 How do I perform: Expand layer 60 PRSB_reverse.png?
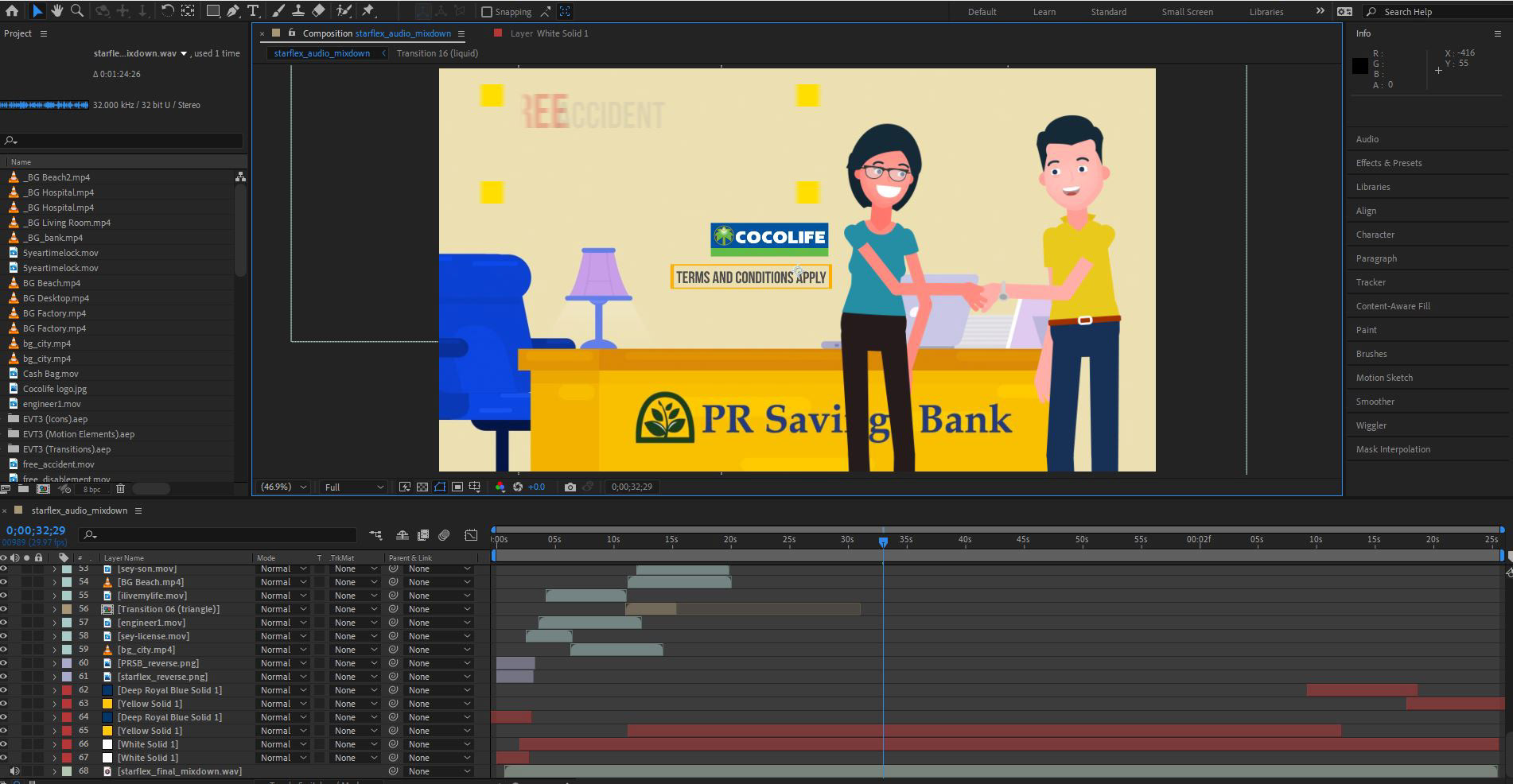pos(55,663)
